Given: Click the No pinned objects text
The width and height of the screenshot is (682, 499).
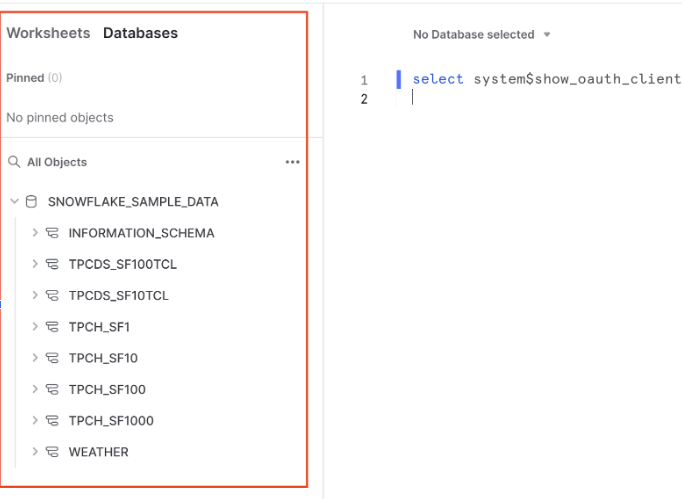Looking at the screenshot, I should point(60,118).
